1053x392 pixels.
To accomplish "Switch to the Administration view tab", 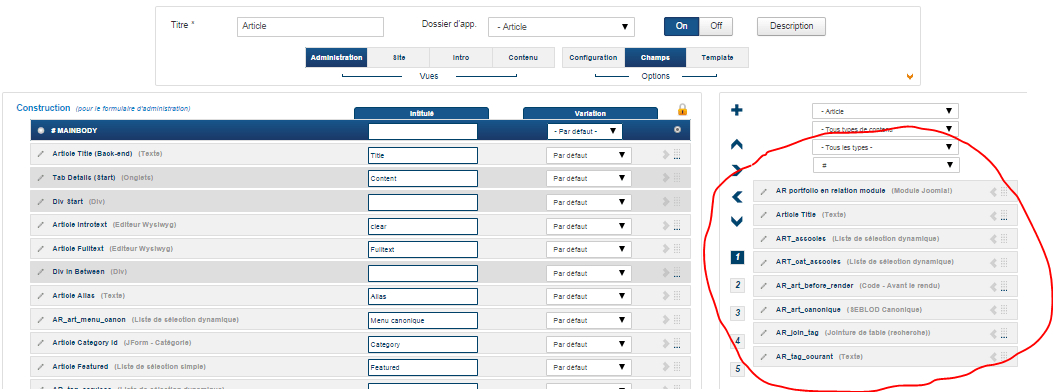I will coord(336,58).
